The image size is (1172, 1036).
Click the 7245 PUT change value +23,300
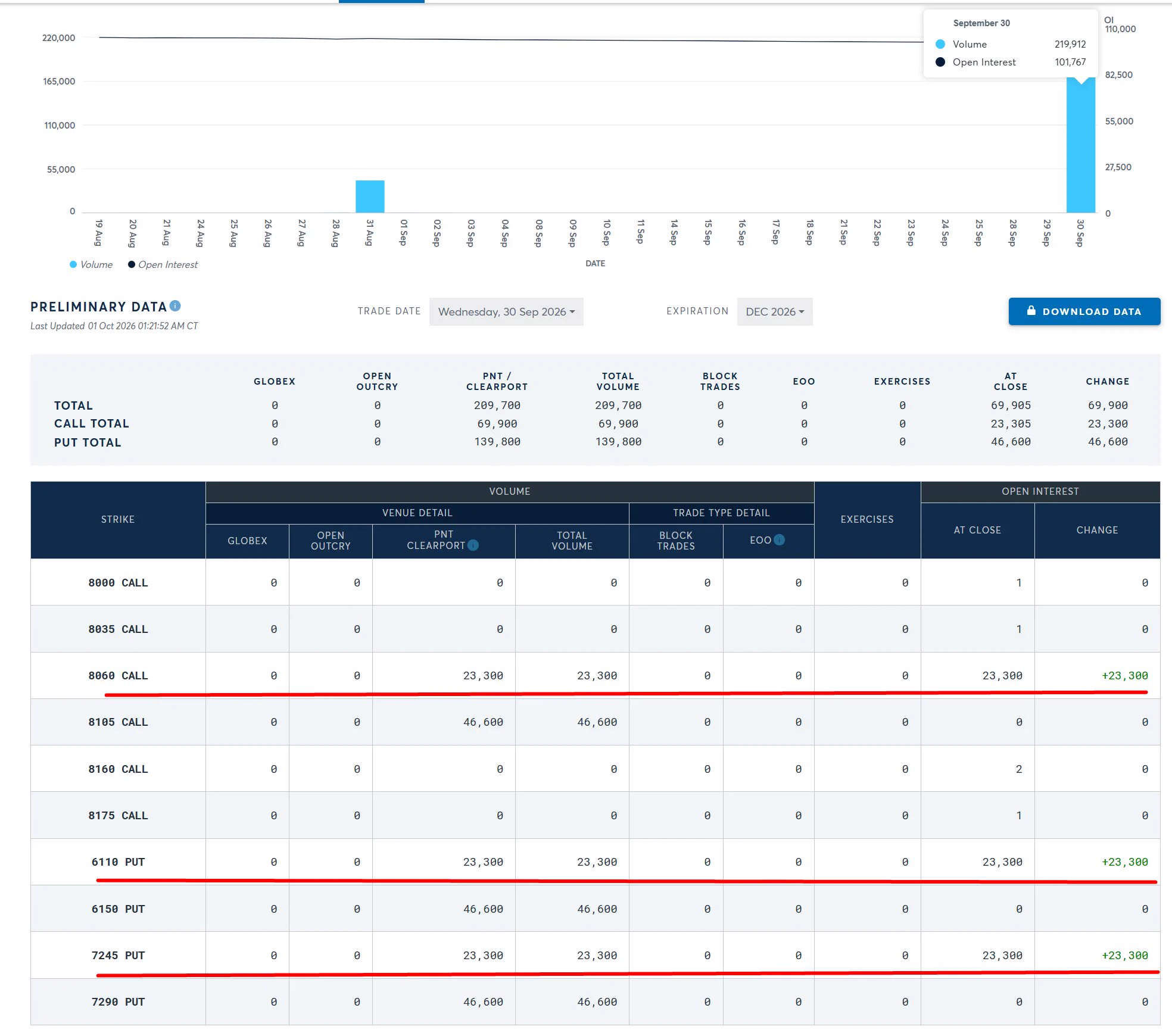pyautogui.click(x=1124, y=955)
